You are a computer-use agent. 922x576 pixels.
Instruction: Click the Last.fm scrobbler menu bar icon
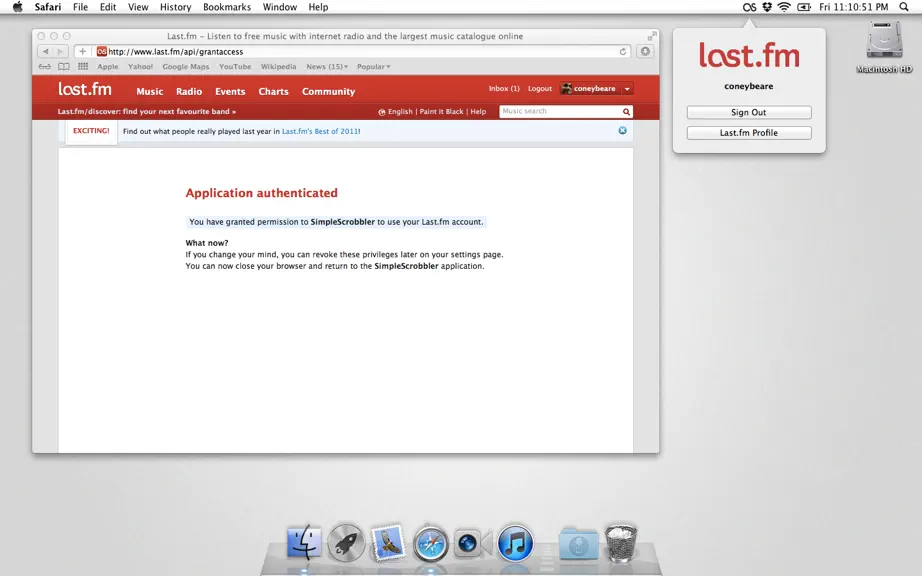point(749,7)
